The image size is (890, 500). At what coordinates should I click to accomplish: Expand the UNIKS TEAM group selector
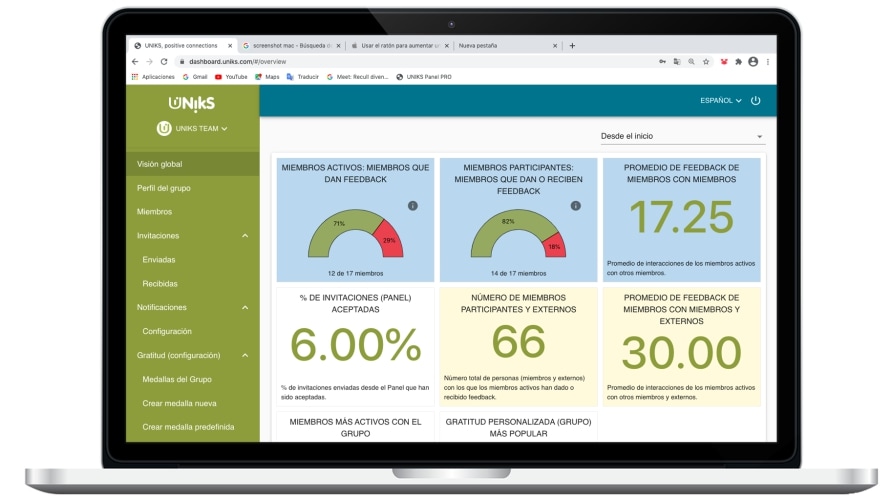tap(192, 128)
